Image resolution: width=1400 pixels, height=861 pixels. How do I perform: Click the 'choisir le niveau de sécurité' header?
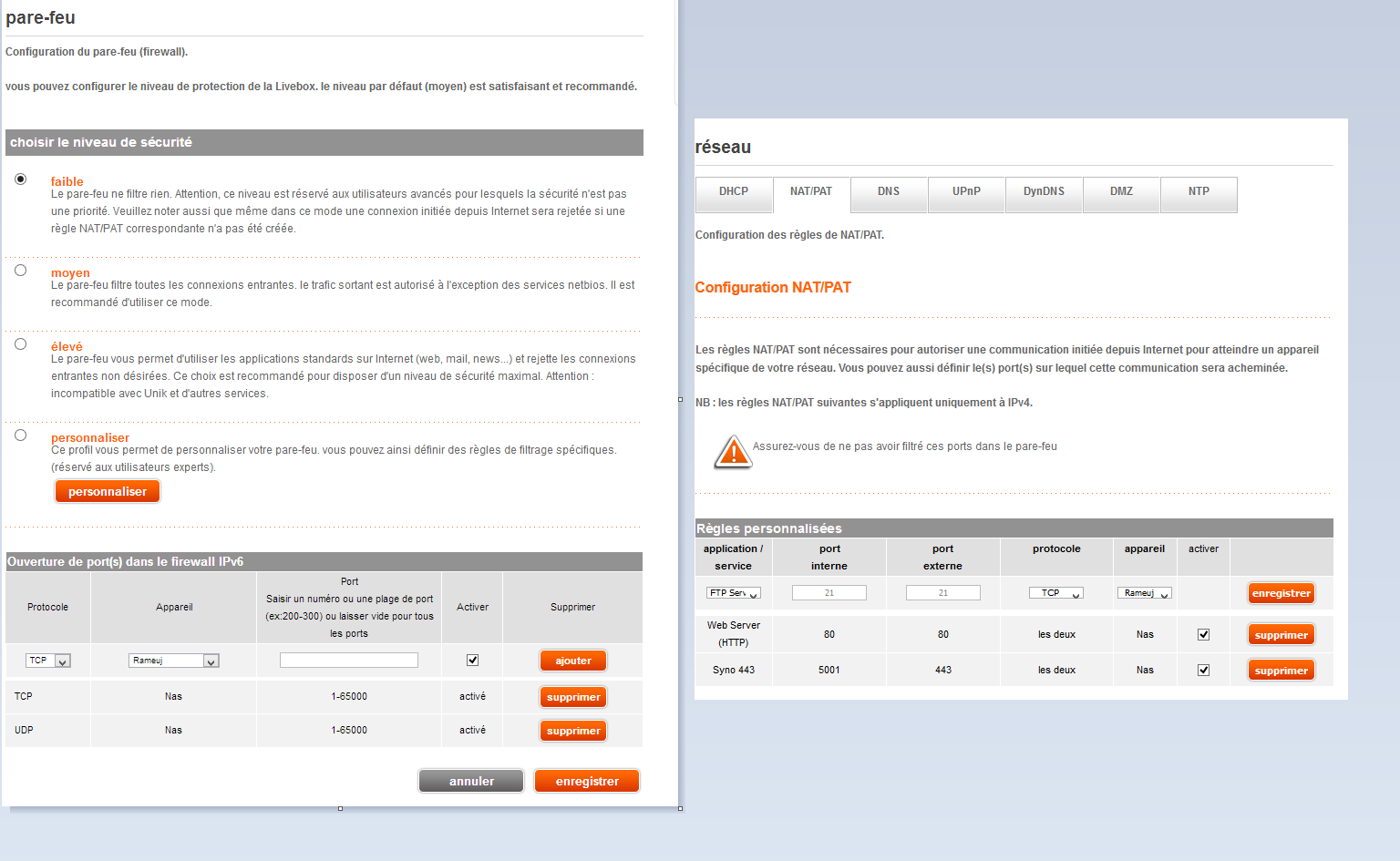pyautogui.click(x=101, y=142)
